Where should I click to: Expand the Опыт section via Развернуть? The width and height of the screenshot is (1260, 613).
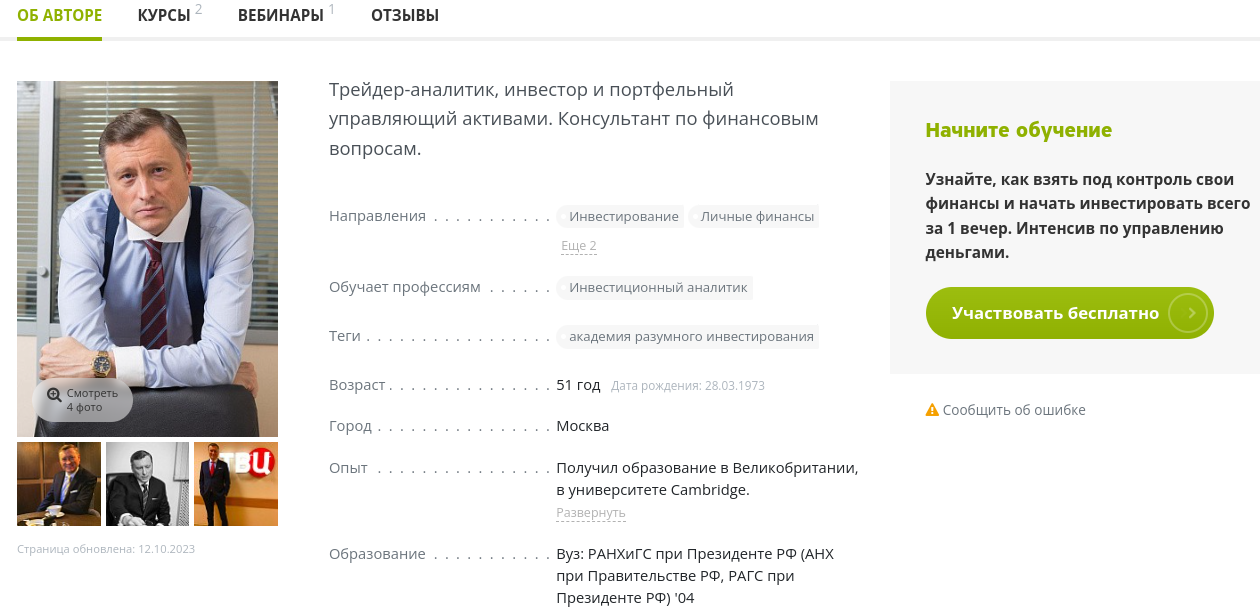pyautogui.click(x=590, y=512)
